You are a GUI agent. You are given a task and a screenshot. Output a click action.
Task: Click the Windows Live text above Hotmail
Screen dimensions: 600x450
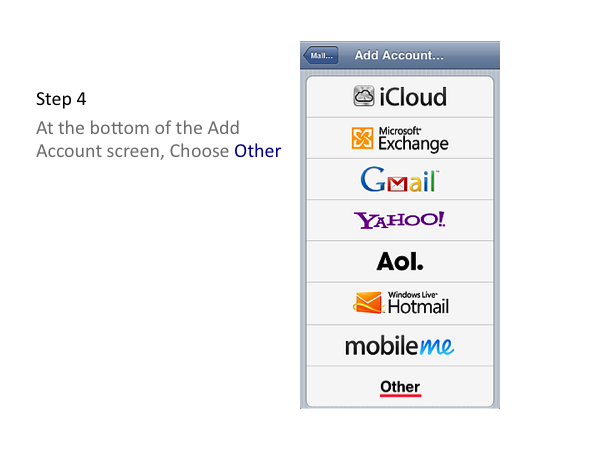412,295
